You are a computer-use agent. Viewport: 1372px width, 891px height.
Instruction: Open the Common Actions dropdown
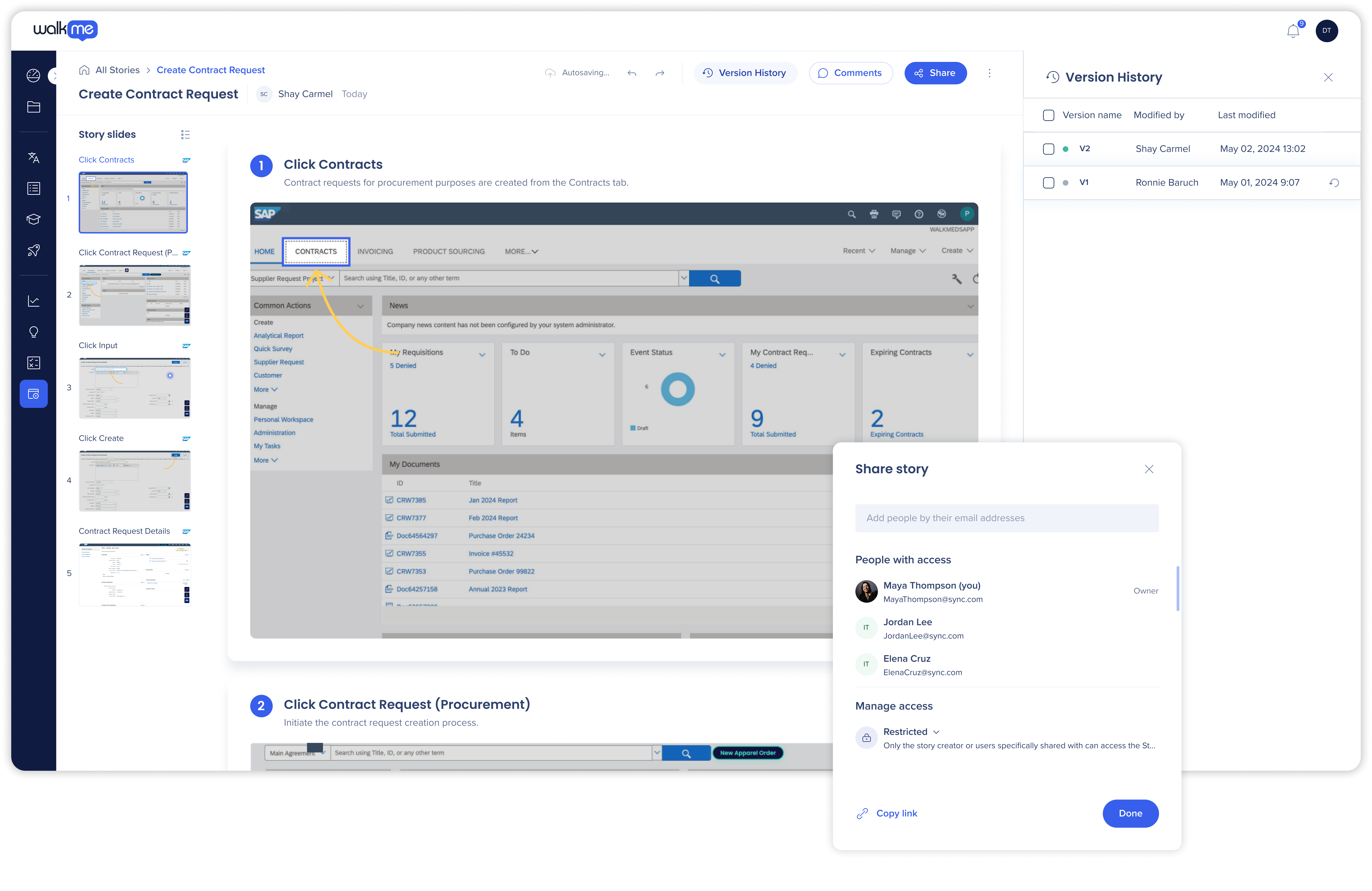(361, 306)
